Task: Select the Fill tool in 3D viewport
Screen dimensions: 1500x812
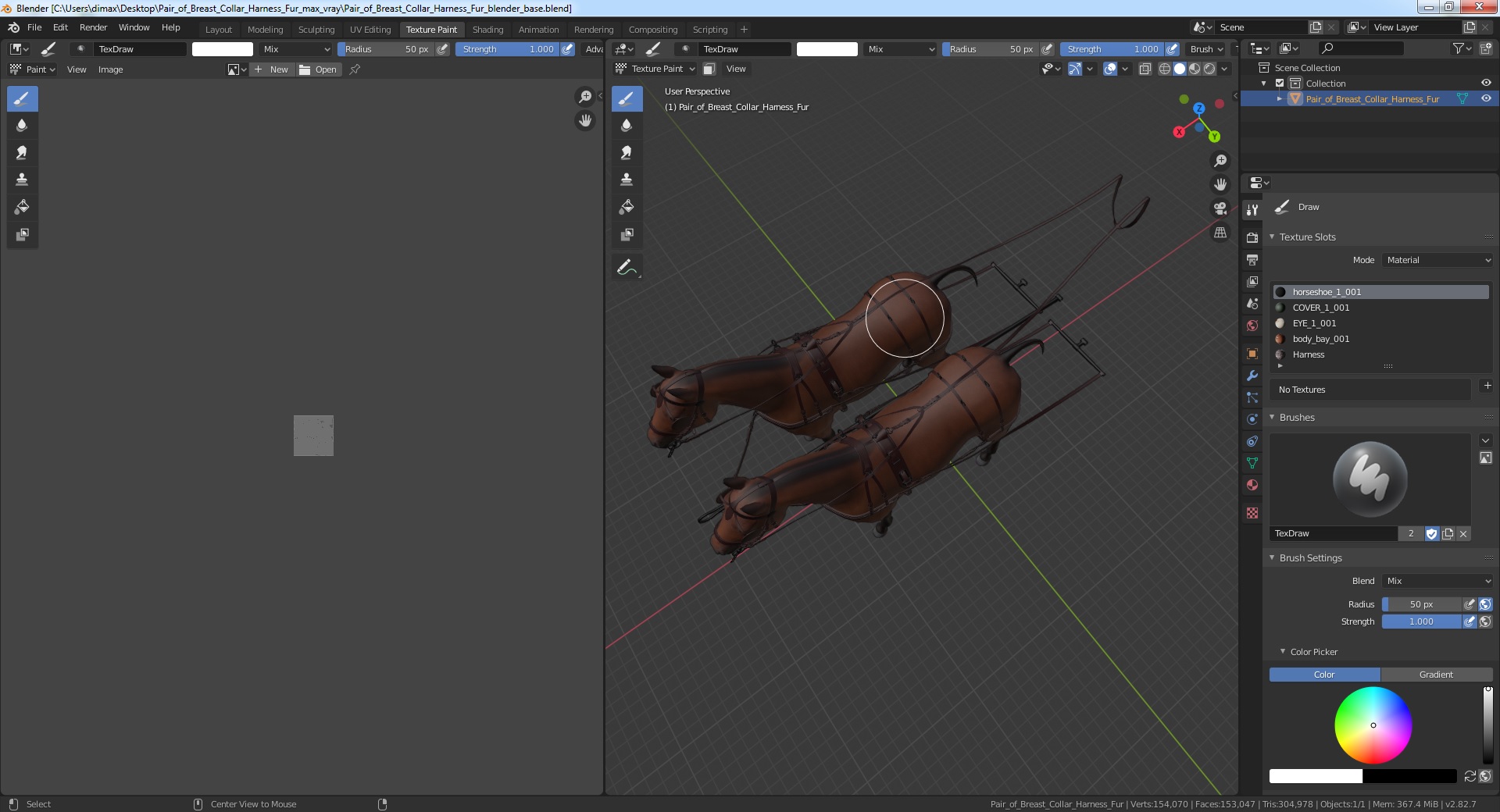Action: point(627,207)
